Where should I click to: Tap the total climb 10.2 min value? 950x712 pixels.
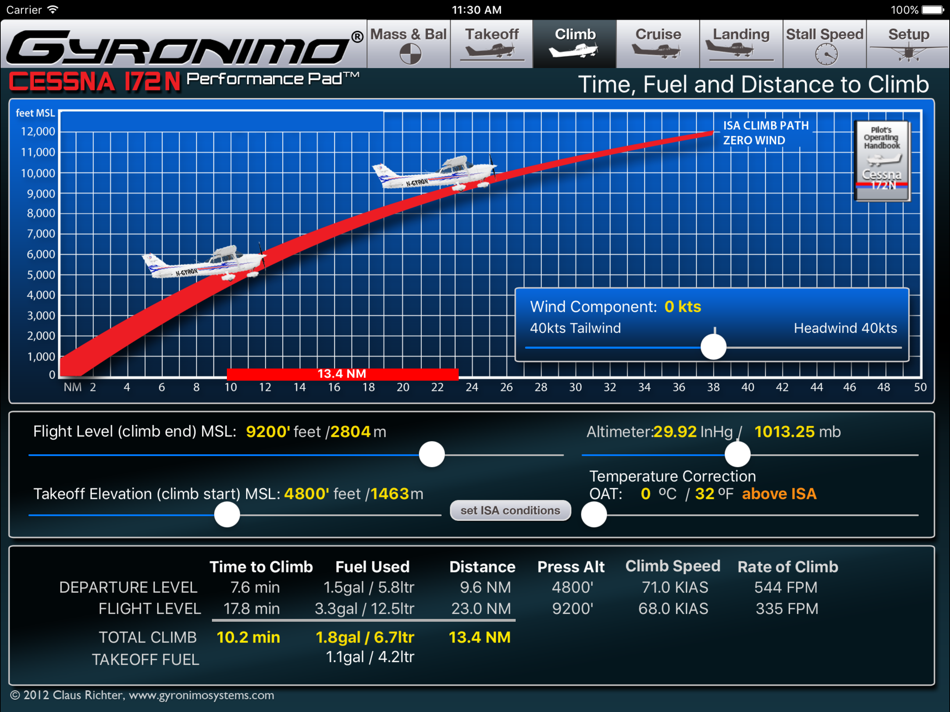(x=248, y=637)
